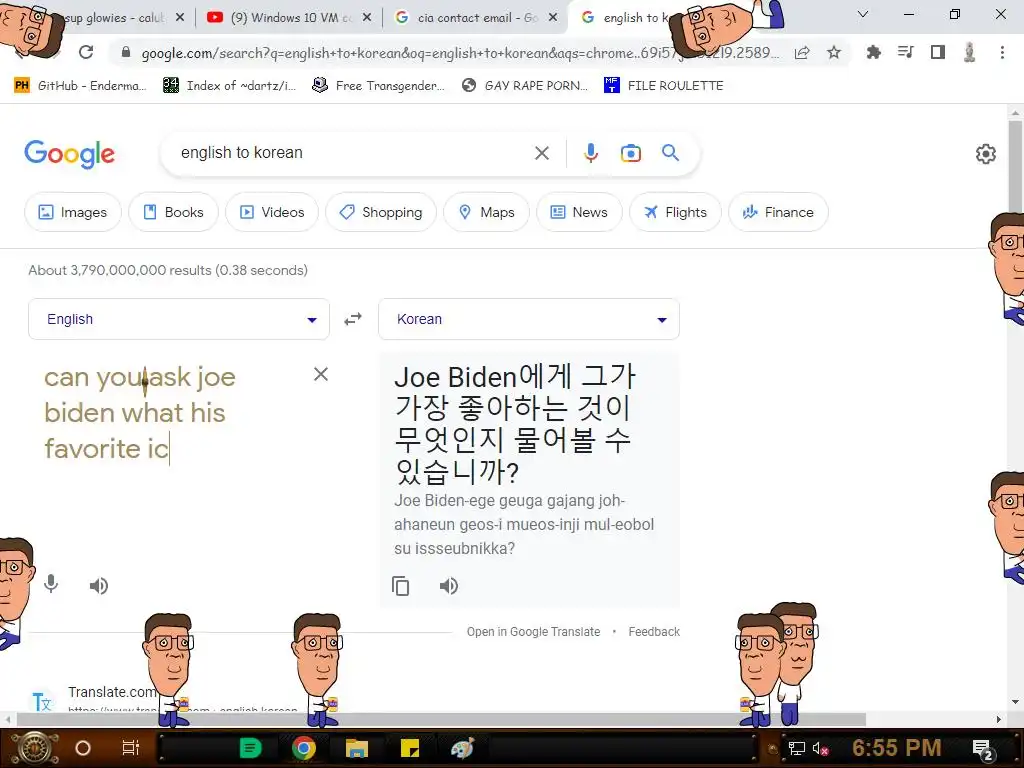Open the tab search chevron

click(x=863, y=14)
